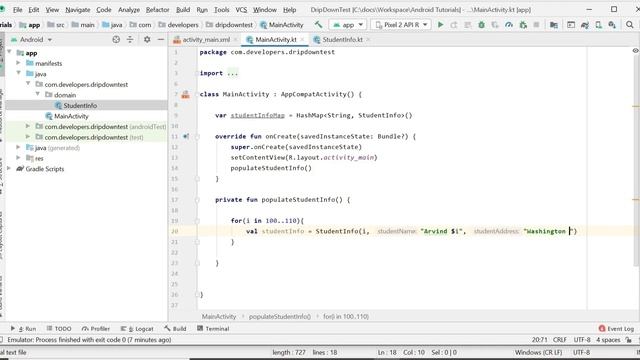Image resolution: width=640 pixels, height=360 pixels.
Task: Open the Event Log
Action: (616, 329)
